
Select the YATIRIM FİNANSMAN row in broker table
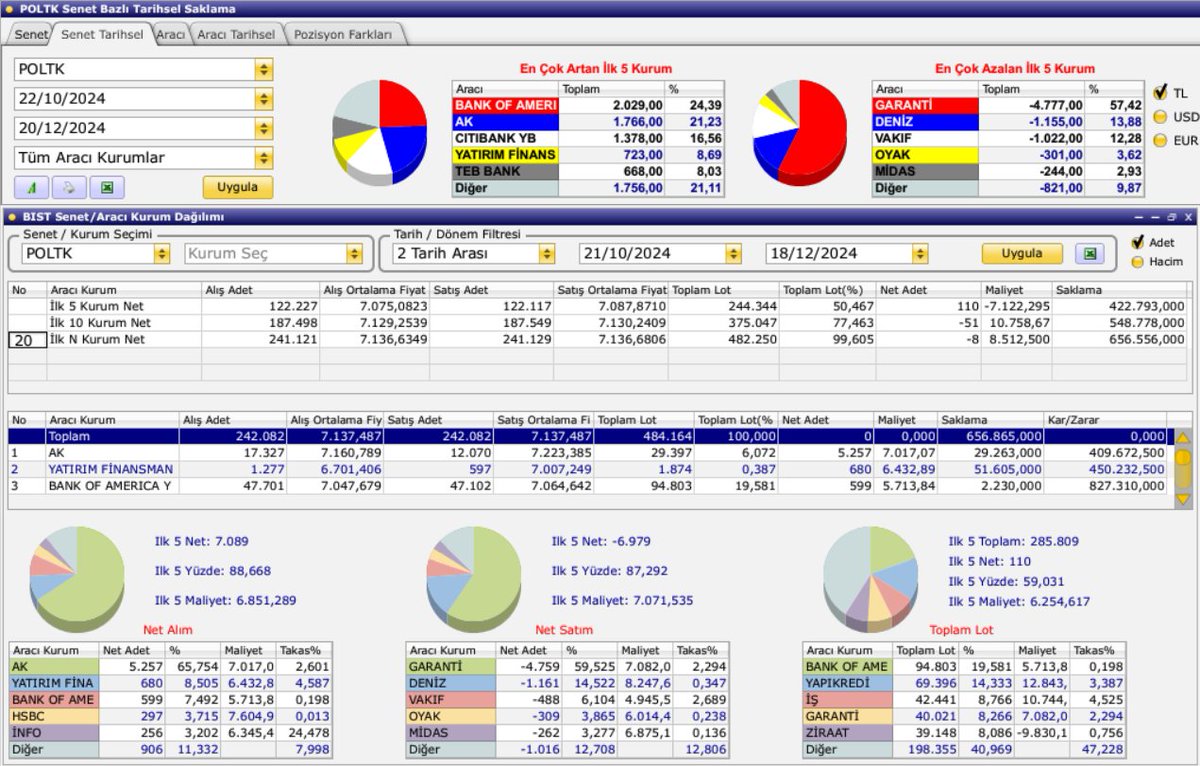pos(588,469)
